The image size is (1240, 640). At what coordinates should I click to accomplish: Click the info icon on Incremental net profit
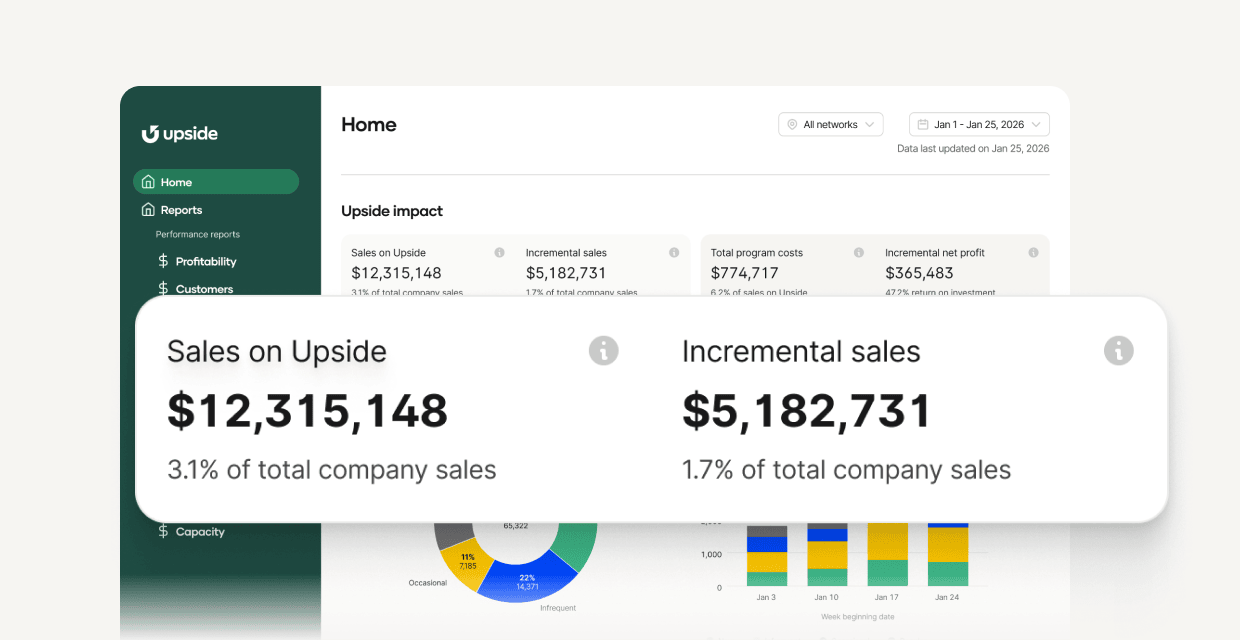click(1034, 253)
